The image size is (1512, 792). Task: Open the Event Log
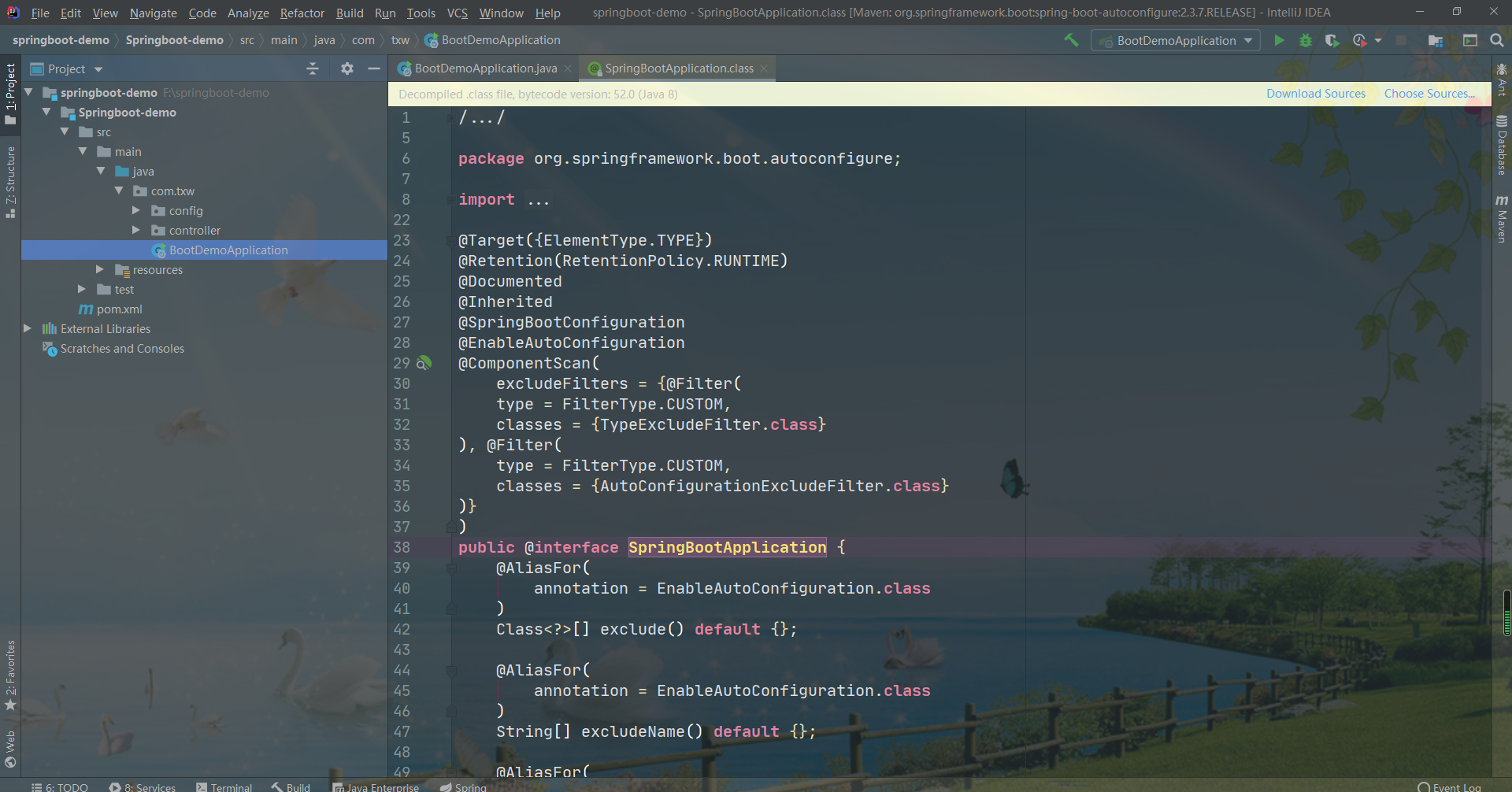pyautogui.click(x=1449, y=786)
